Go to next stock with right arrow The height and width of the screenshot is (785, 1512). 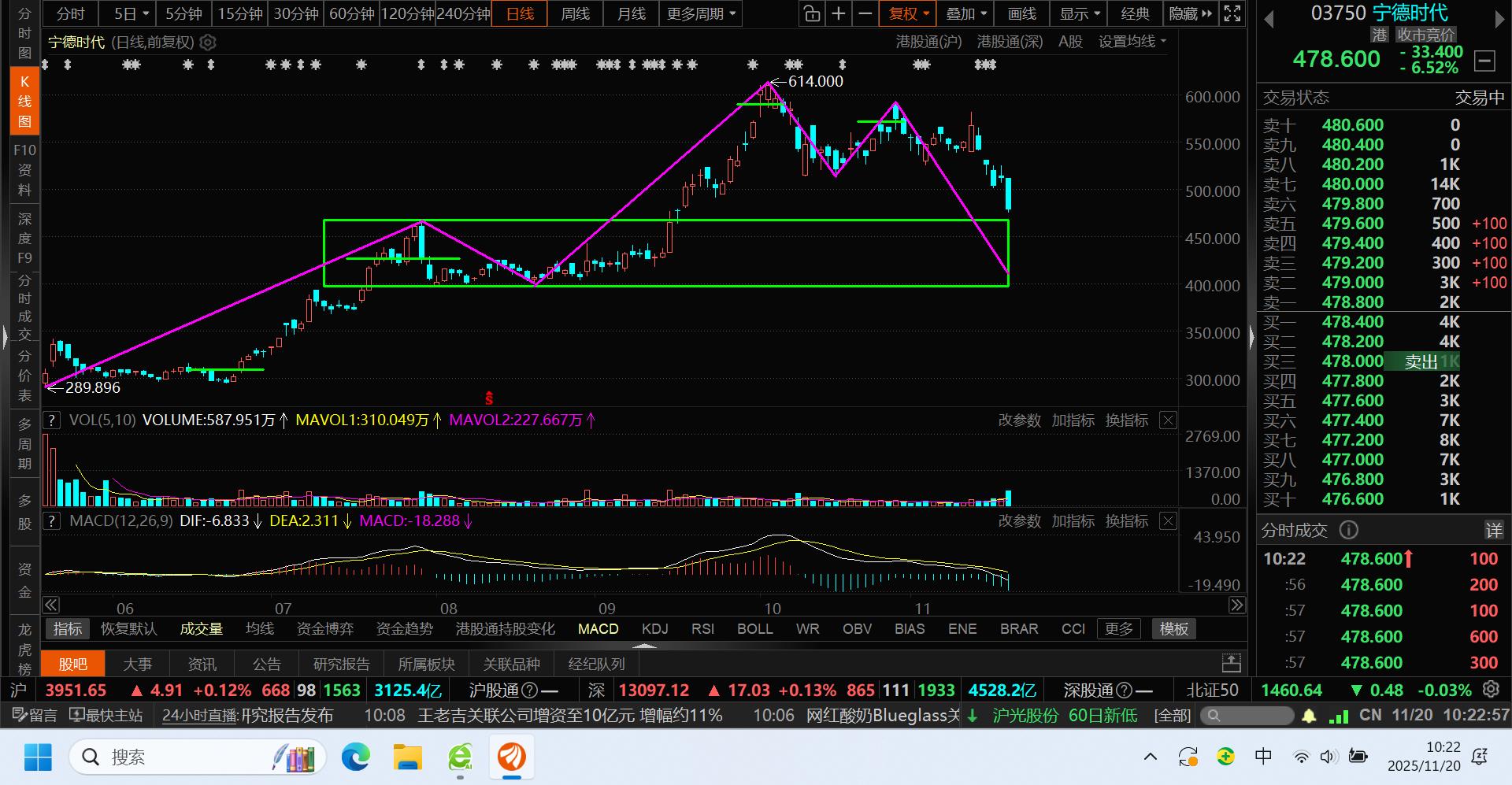click(x=1499, y=20)
